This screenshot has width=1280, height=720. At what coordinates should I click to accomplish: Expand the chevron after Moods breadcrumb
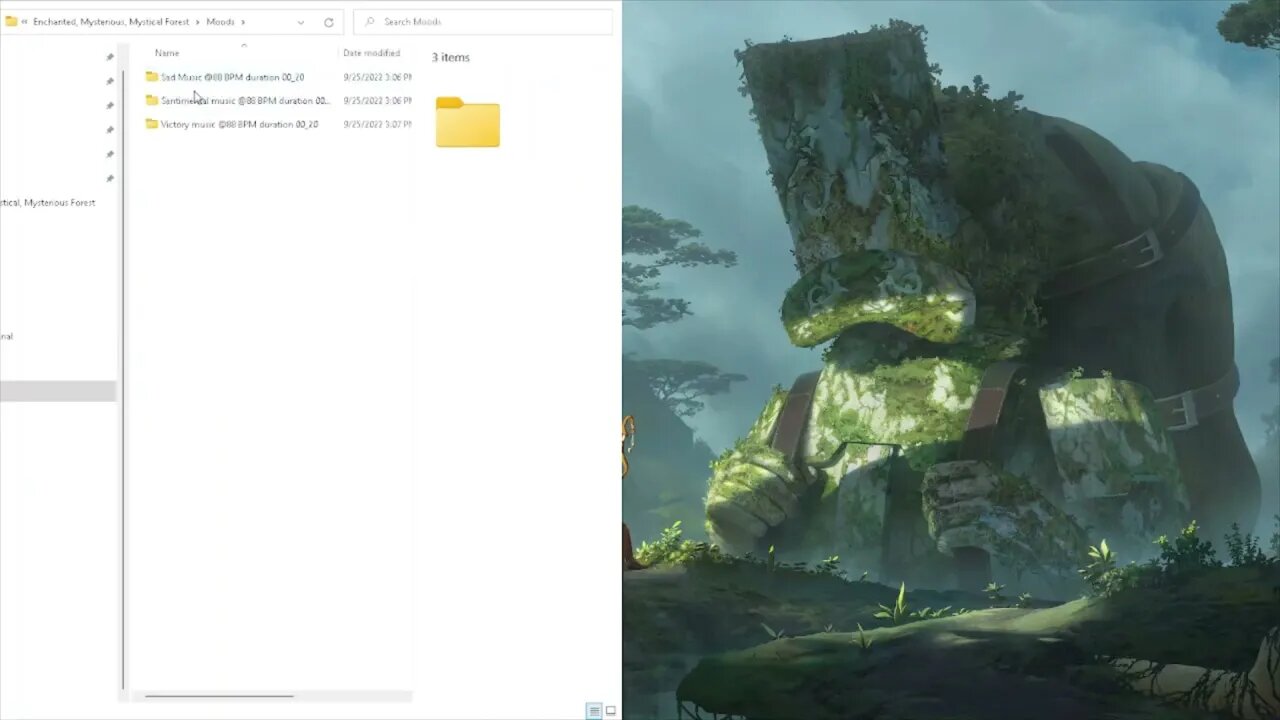(243, 21)
